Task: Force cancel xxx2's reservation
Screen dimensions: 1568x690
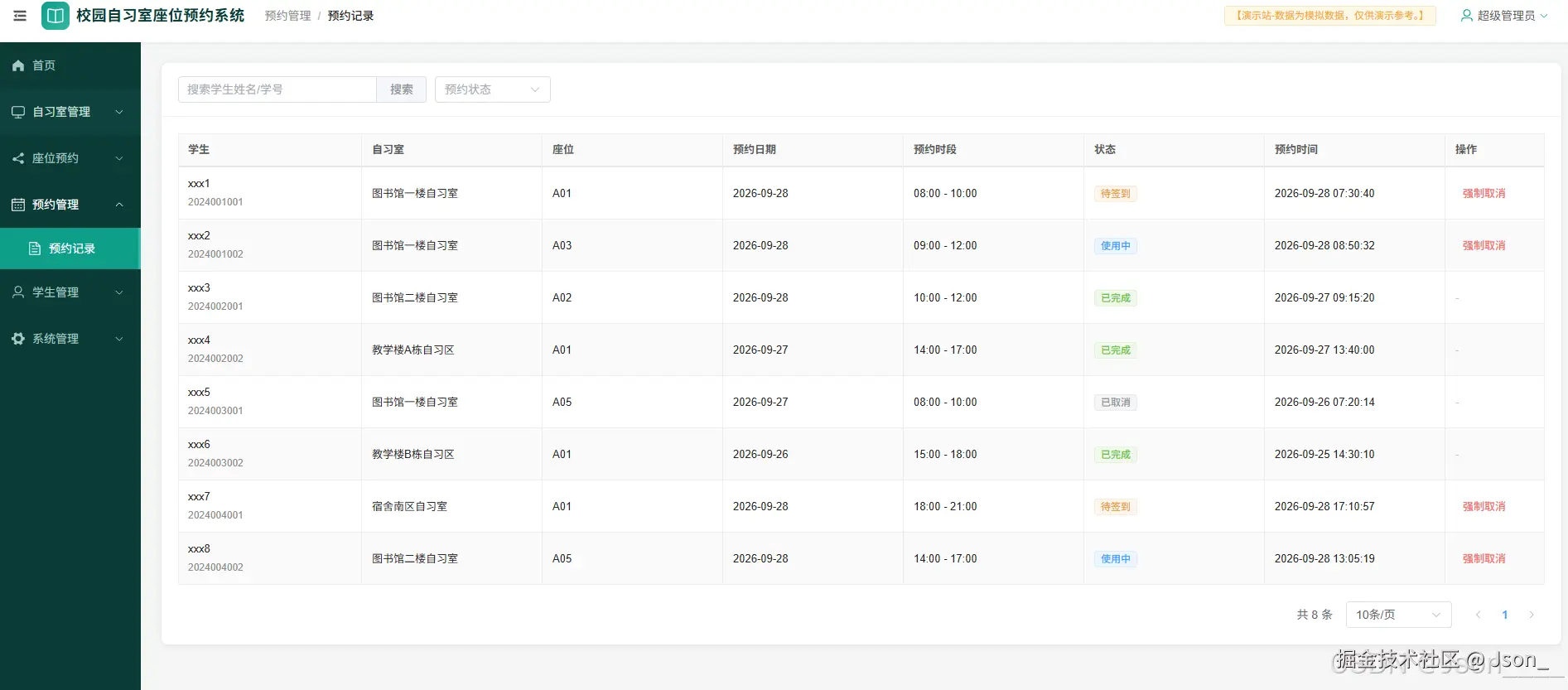Action: tap(1484, 245)
